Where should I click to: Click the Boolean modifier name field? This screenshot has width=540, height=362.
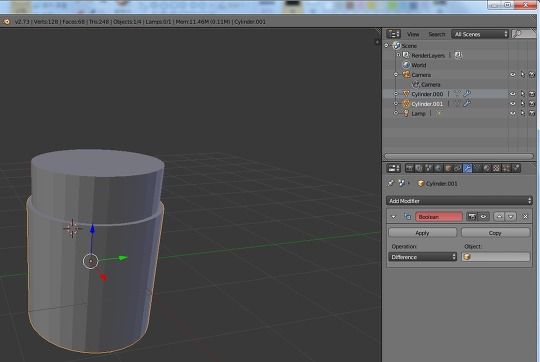click(x=439, y=217)
